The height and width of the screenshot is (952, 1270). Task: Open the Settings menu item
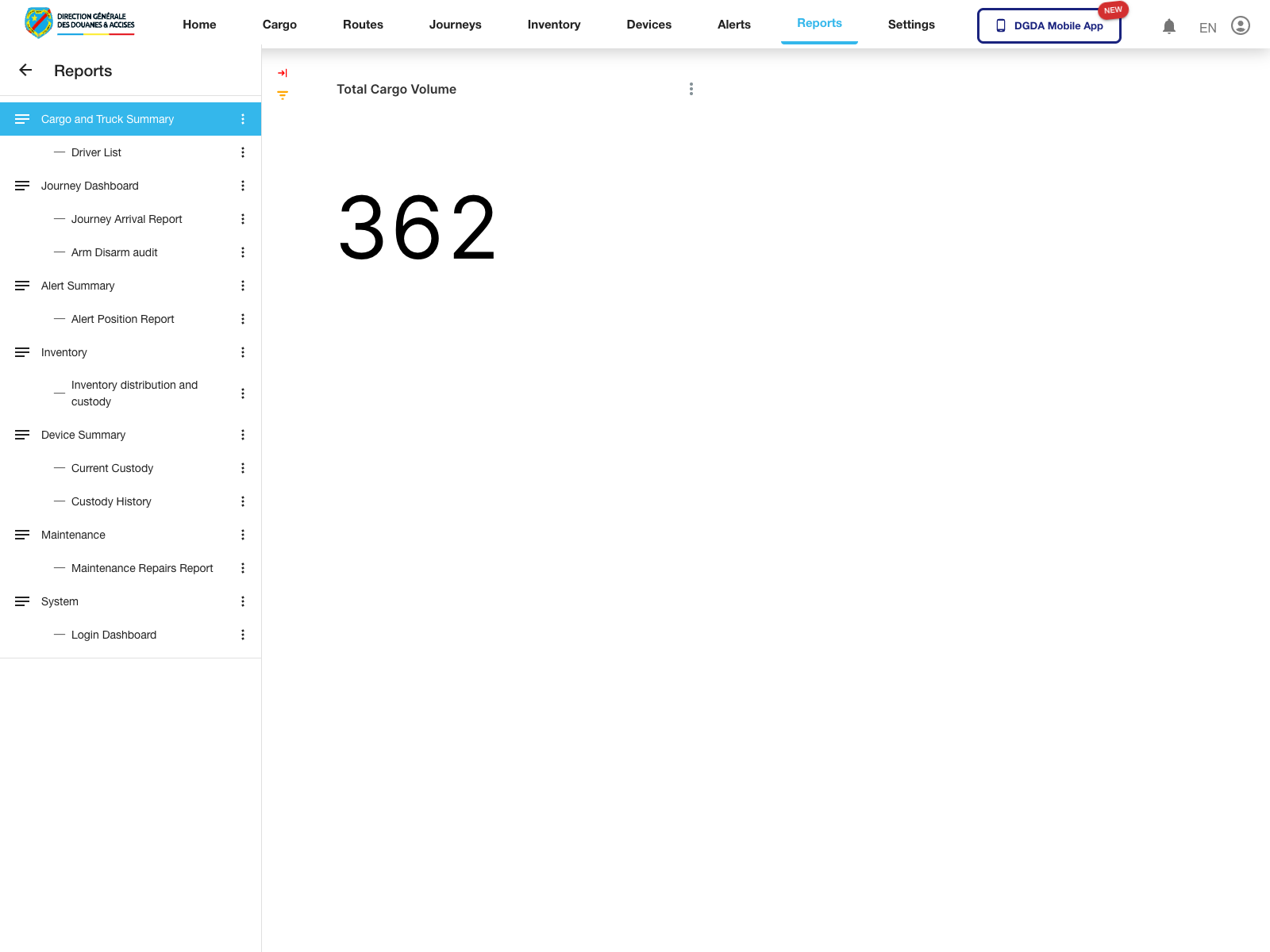(911, 25)
